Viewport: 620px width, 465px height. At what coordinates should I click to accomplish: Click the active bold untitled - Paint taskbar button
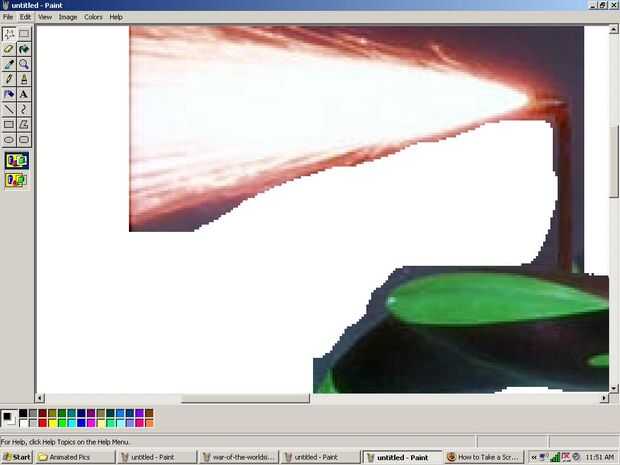coord(402,457)
